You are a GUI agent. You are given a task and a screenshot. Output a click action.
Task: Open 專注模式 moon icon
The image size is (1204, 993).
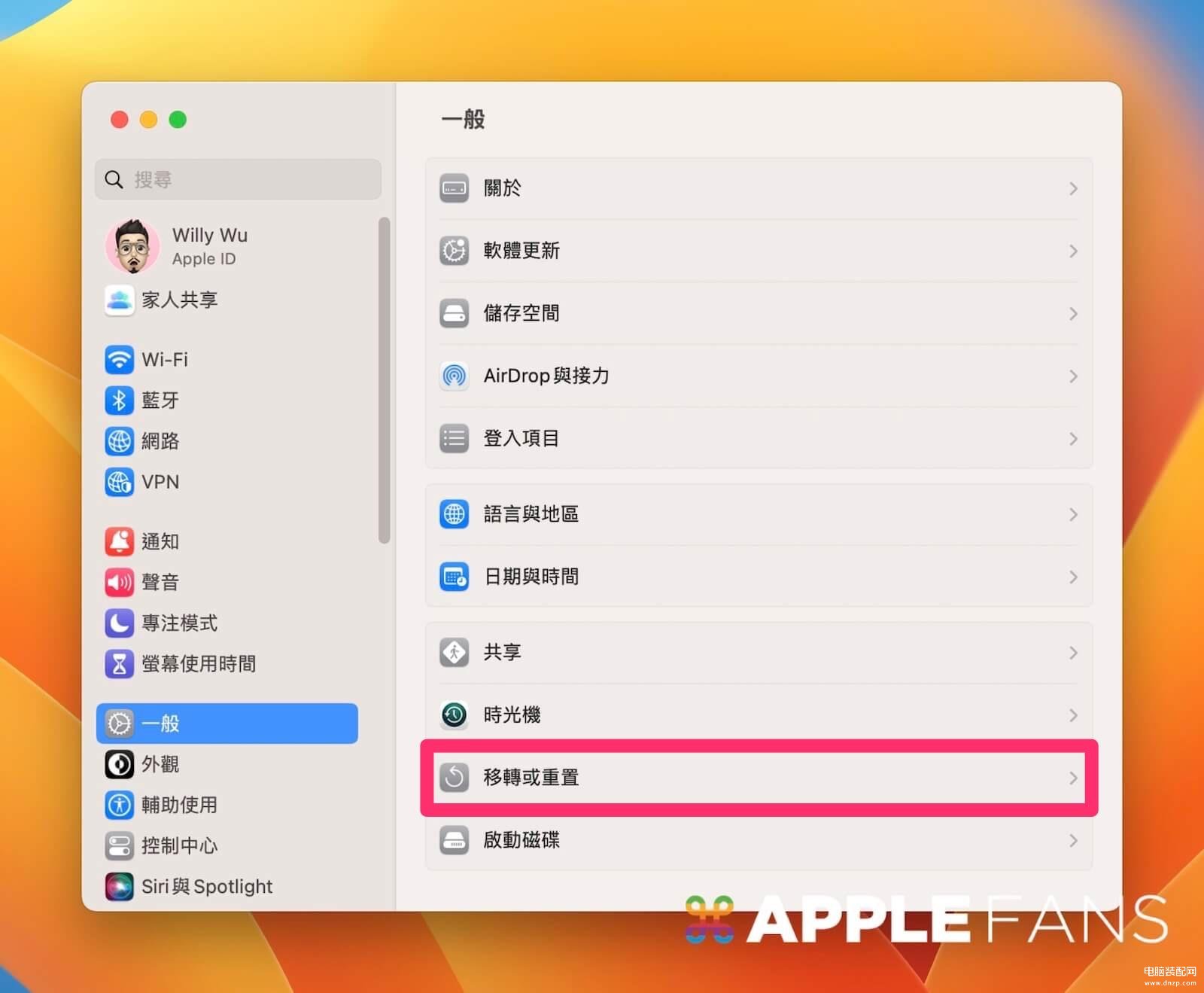pos(119,623)
